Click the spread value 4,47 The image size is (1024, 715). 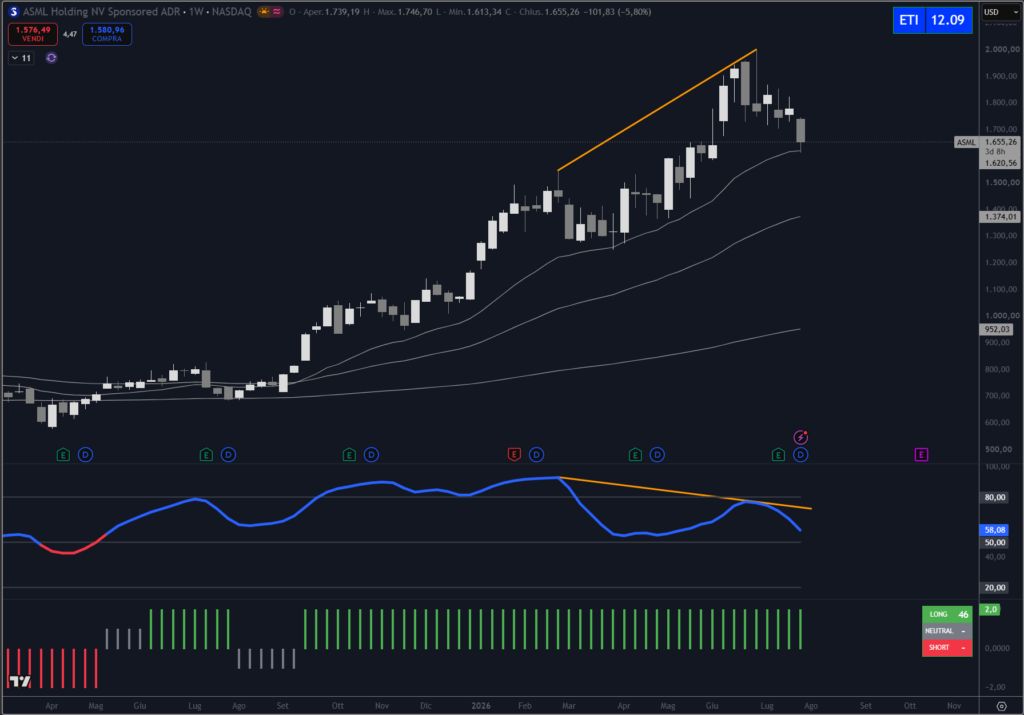[x=70, y=34]
